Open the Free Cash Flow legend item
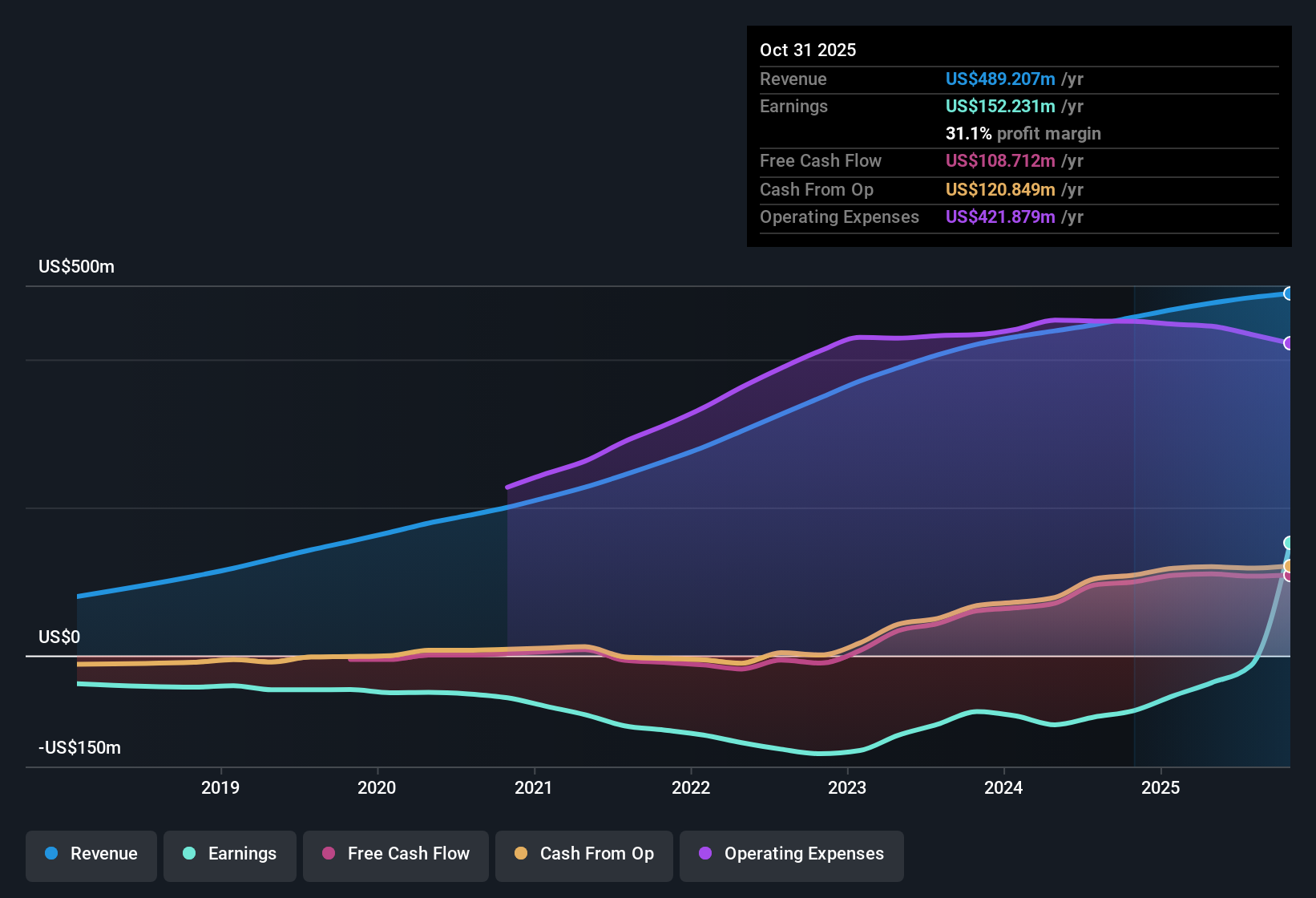Image resolution: width=1316 pixels, height=898 pixels. click(x=395, y=854)
